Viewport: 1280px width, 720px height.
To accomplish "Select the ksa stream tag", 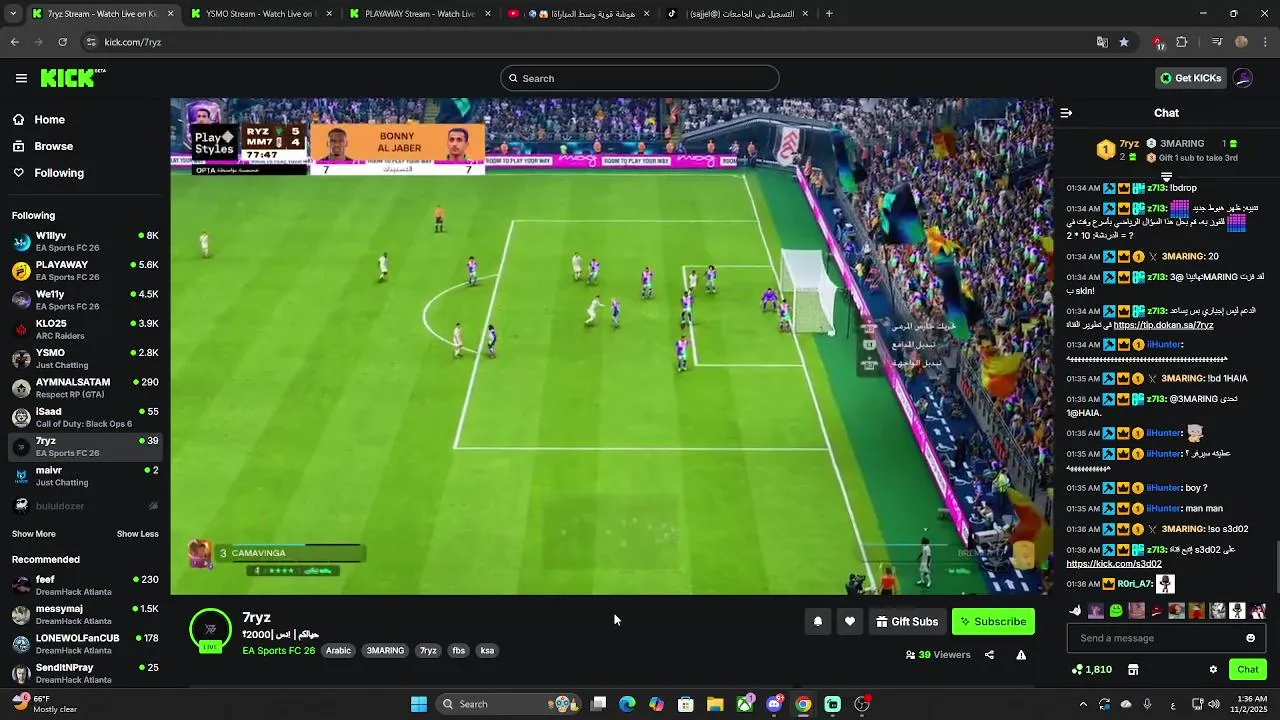I will (487, 650).
